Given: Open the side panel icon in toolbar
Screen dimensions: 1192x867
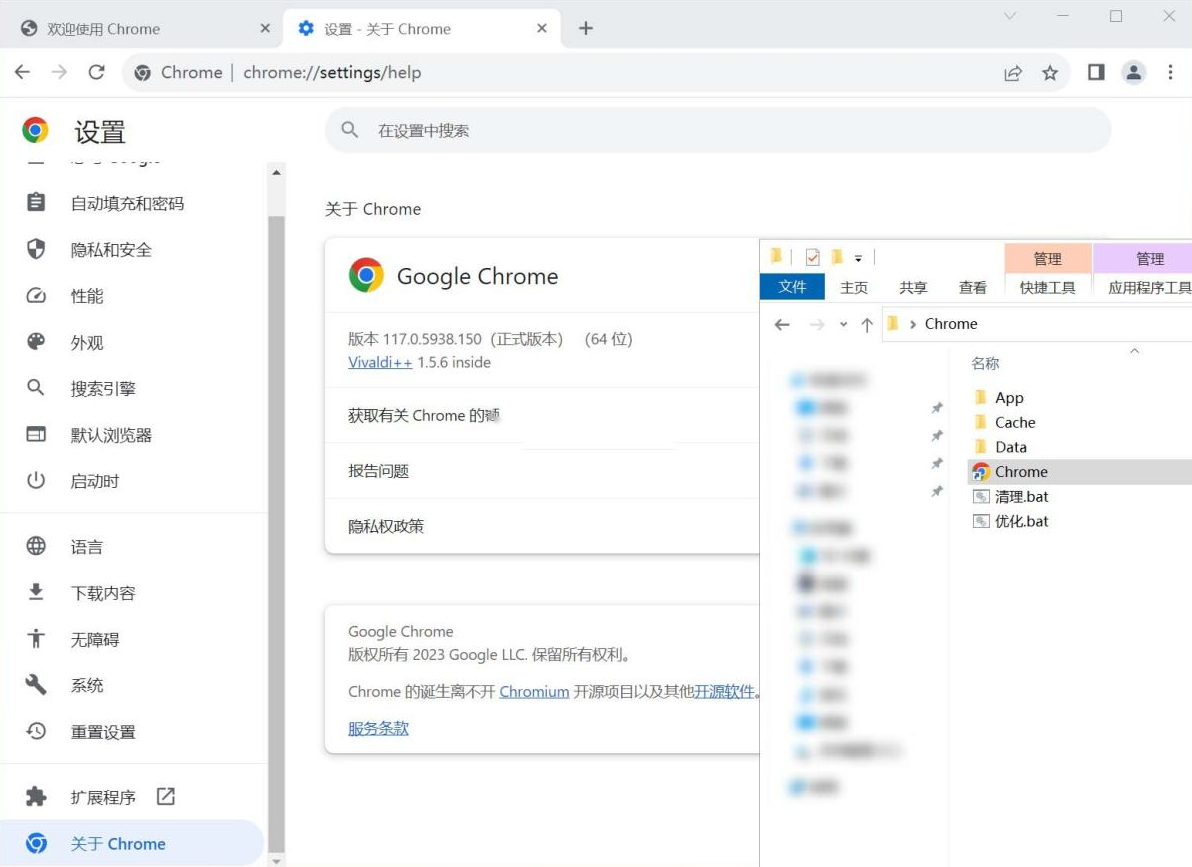Looking at the screenshot, I should click(x=1096, y=72).
